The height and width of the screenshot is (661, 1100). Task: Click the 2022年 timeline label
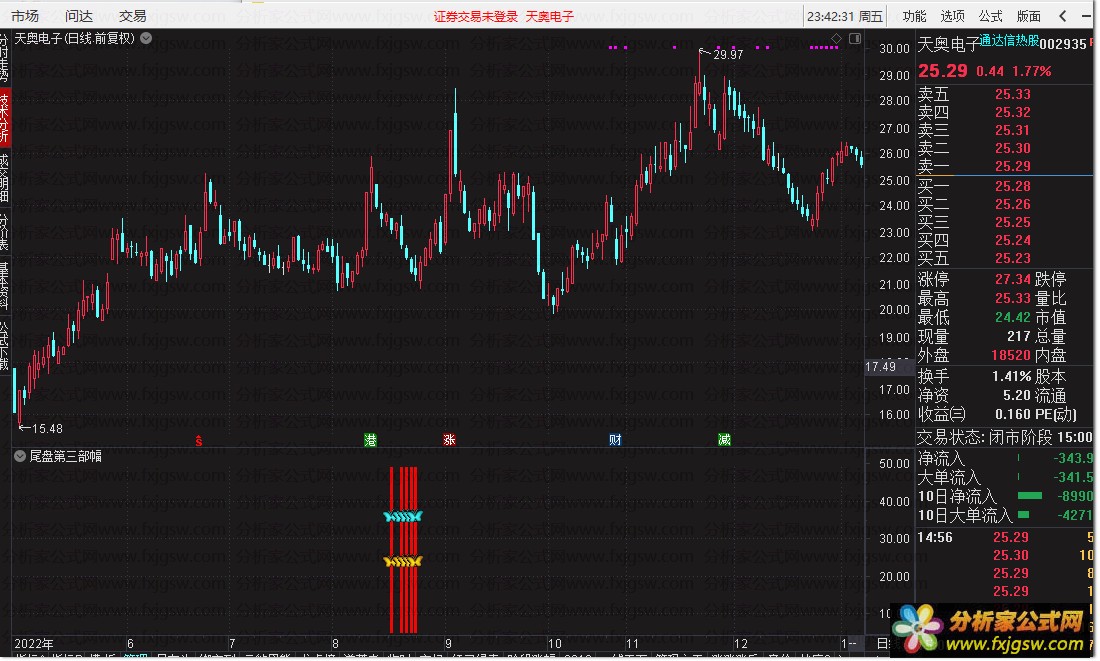click(x=34, y=644)
